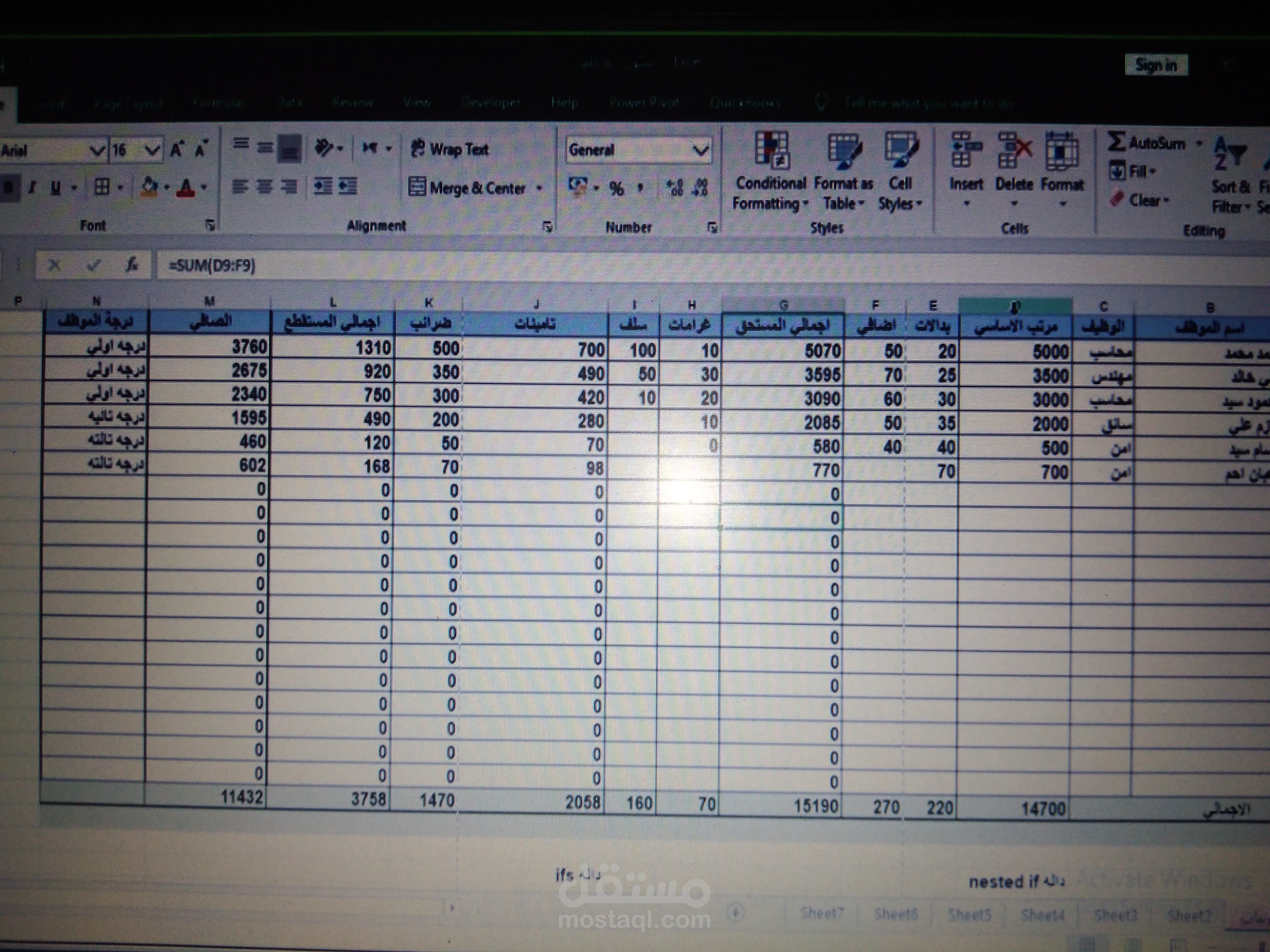Toggle Bold formatting
Viewport: 1270px width, 952px height.
pos(9,188)
